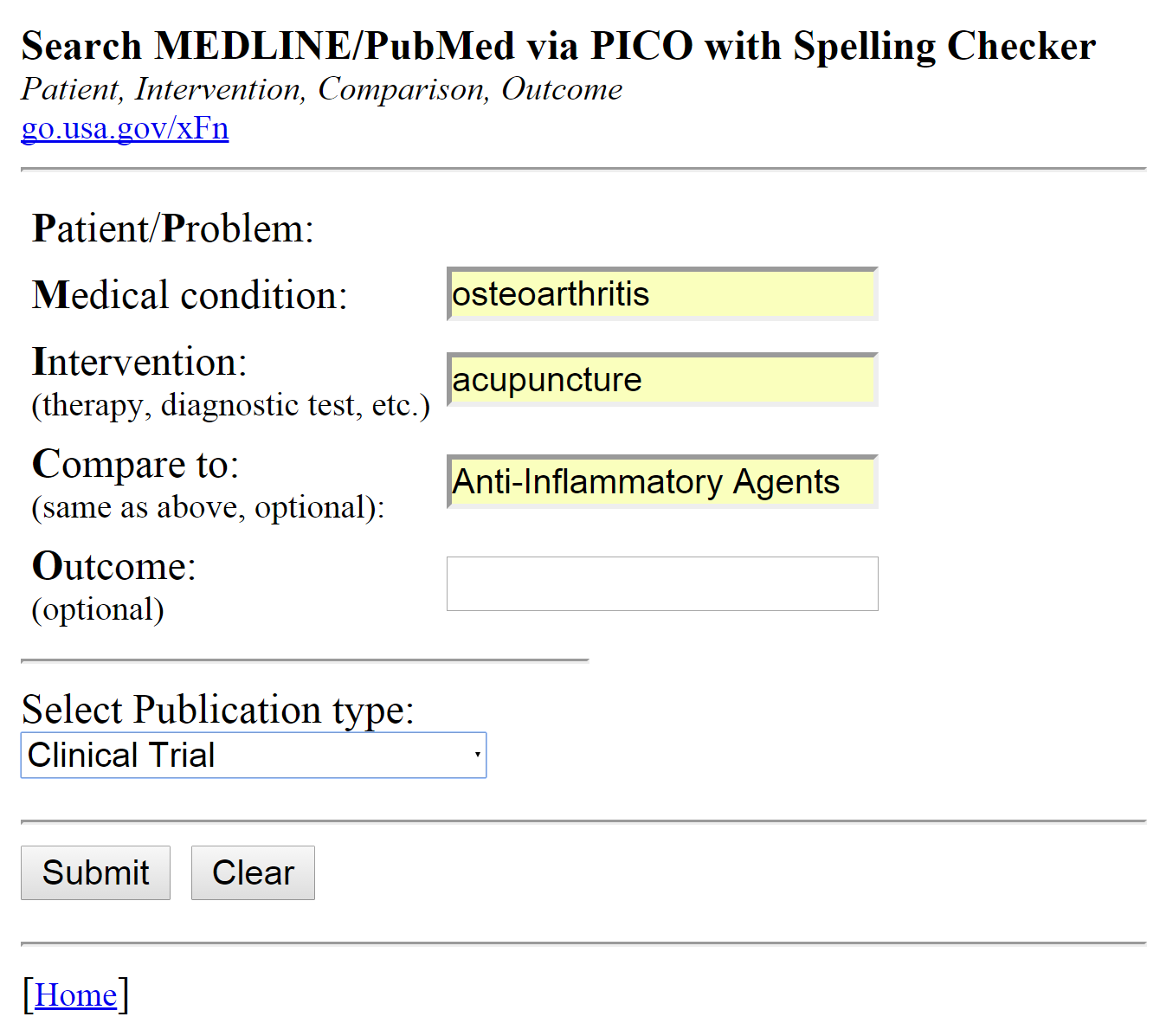1166x1036 pixels.
Task: Select the Compare to field with Anti-Inflammatory Agents
Action: point(662,482)
